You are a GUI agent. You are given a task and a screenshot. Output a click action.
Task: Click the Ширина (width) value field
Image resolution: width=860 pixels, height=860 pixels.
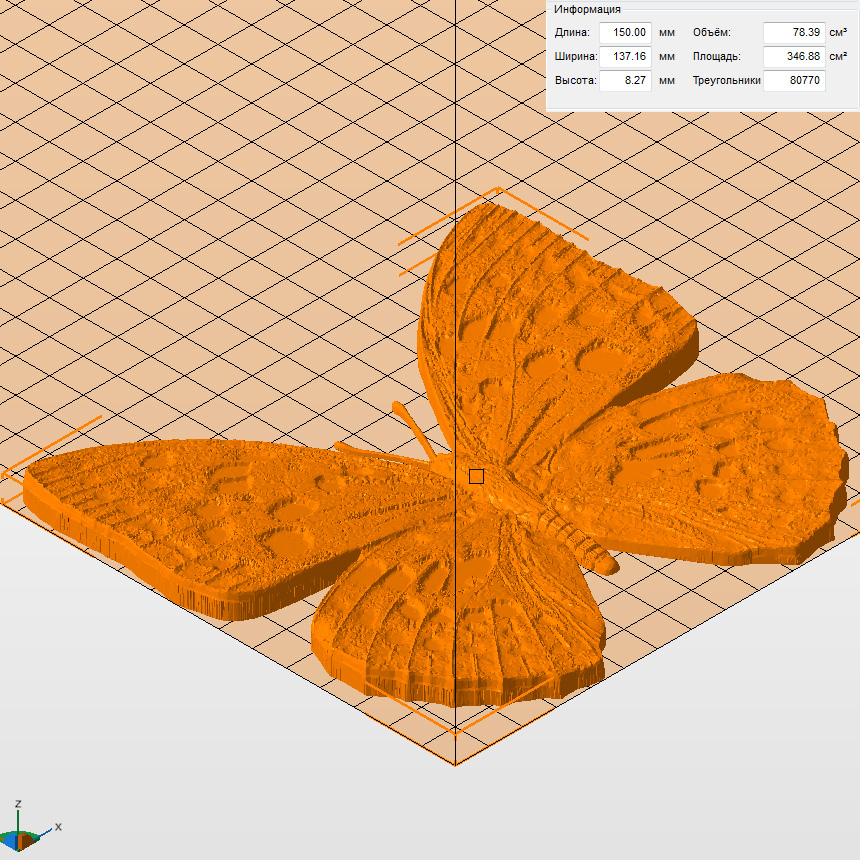(625, 57)
